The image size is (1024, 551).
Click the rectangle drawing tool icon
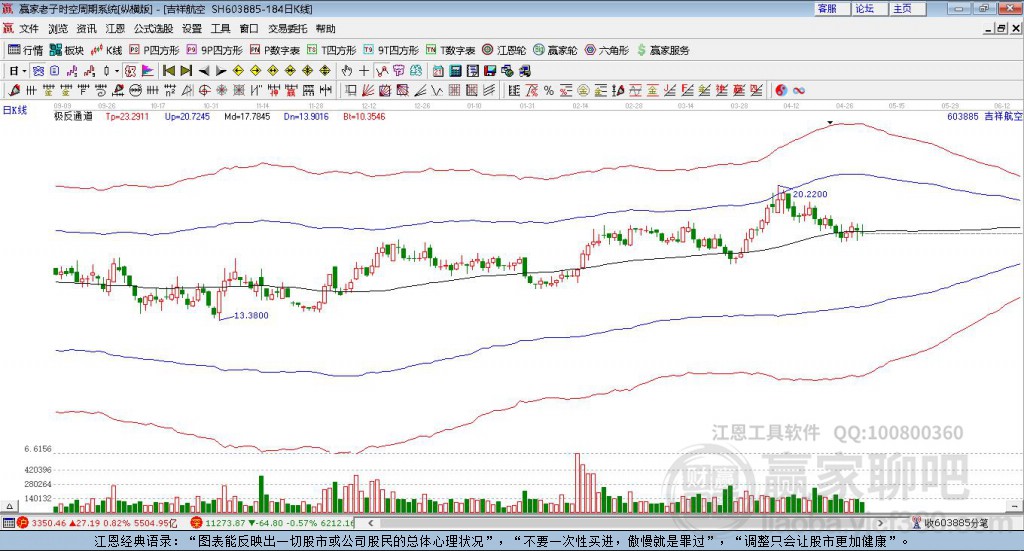point(351,90)
